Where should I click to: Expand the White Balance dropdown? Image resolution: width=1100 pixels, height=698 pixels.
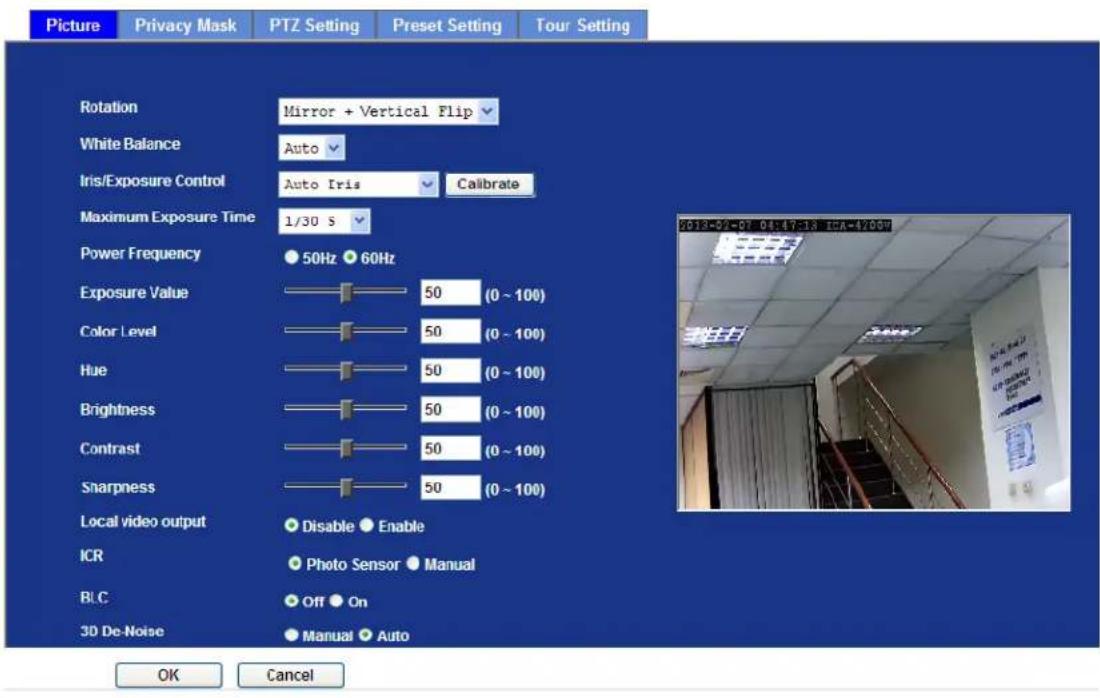coord(311,148)
